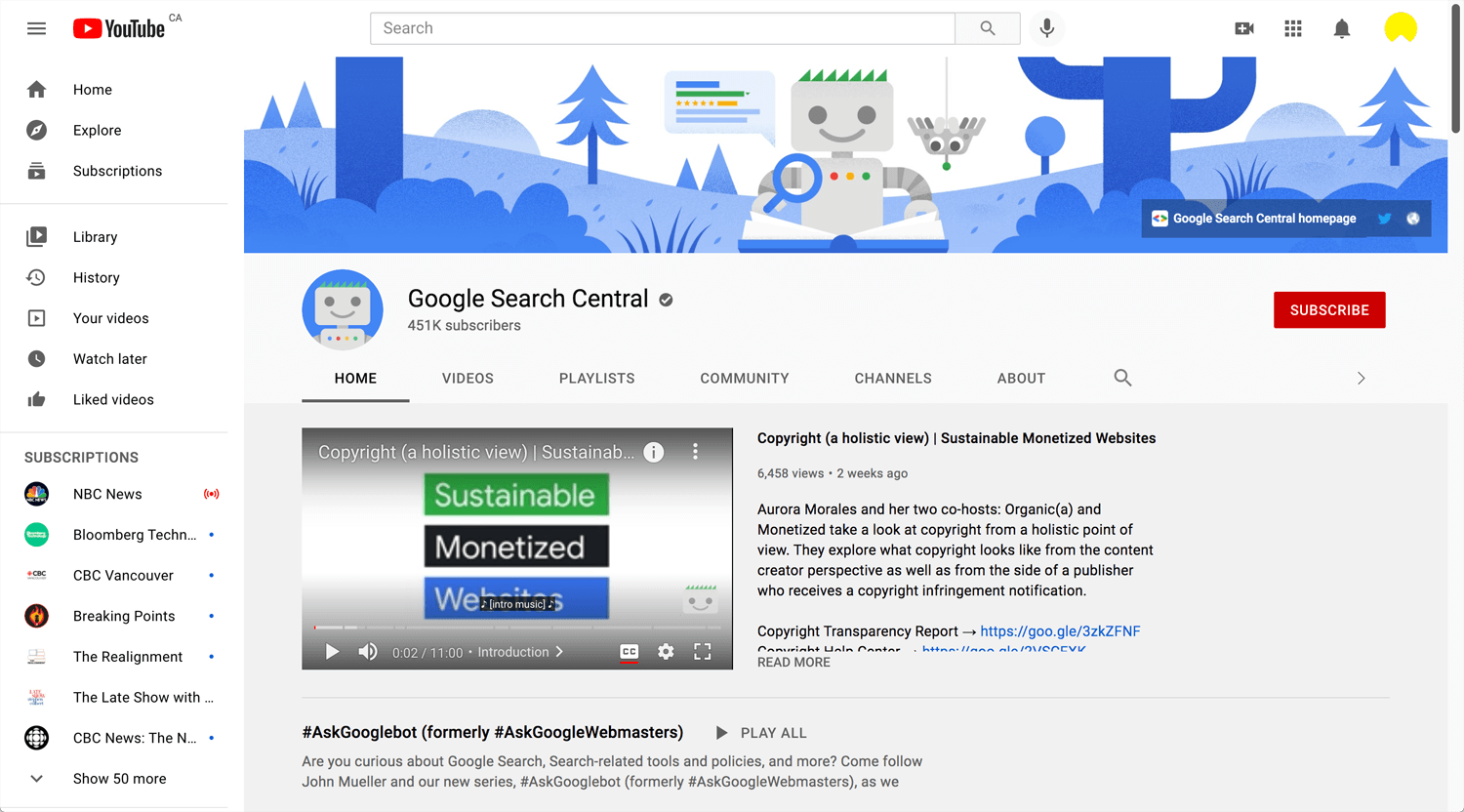Open the hamburger guide menu
The image size is (1464, 812).
click(x=36, y=28)
